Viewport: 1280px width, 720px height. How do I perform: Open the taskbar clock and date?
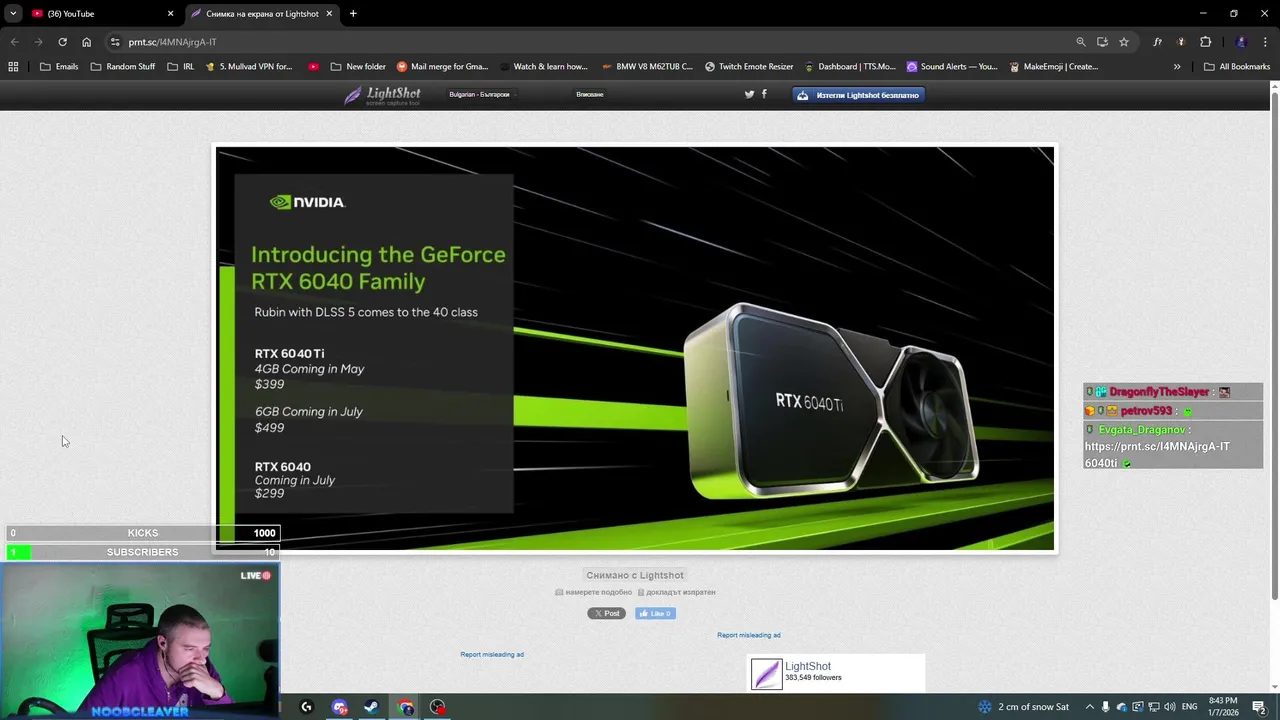click(1223, 707)
